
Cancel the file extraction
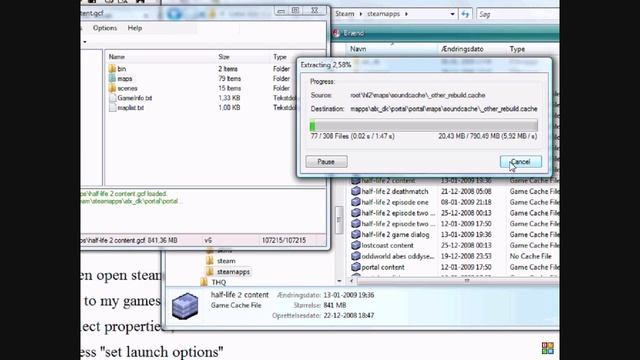click(521, 162)
